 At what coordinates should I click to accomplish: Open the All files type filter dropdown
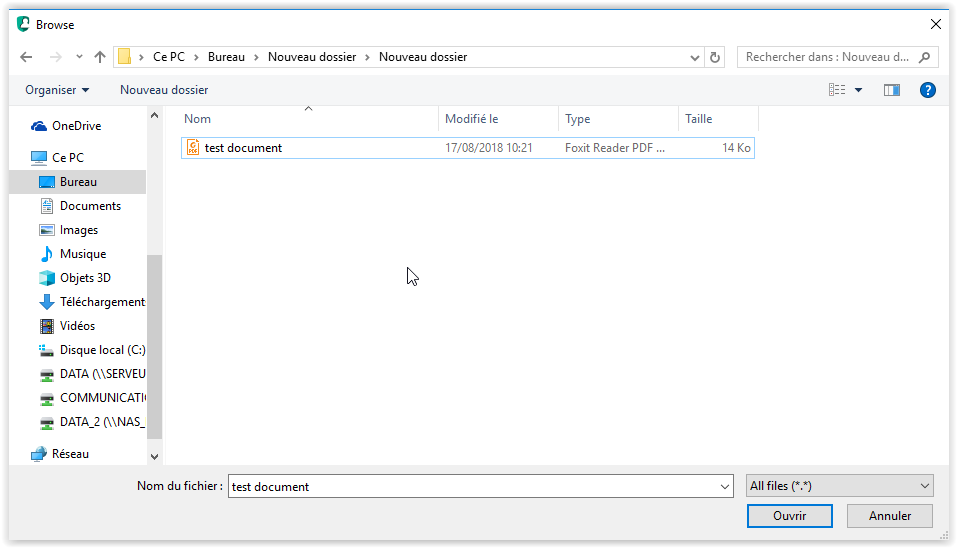(x=840, y=486)
